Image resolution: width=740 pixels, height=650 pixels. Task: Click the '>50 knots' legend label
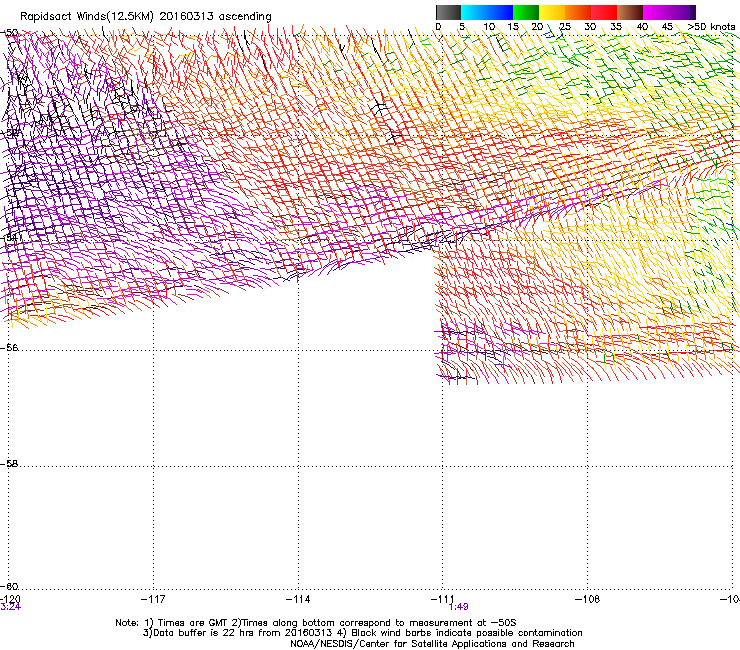(x=711, y=27)
